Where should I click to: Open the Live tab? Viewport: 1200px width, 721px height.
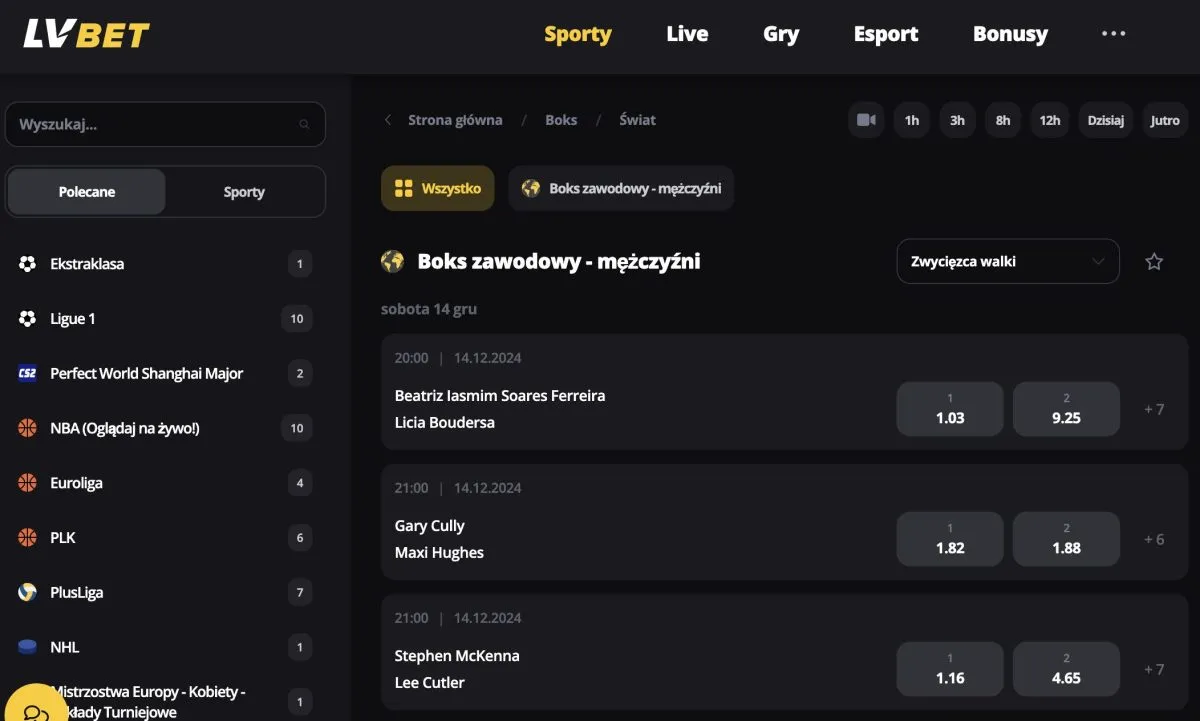687,34
